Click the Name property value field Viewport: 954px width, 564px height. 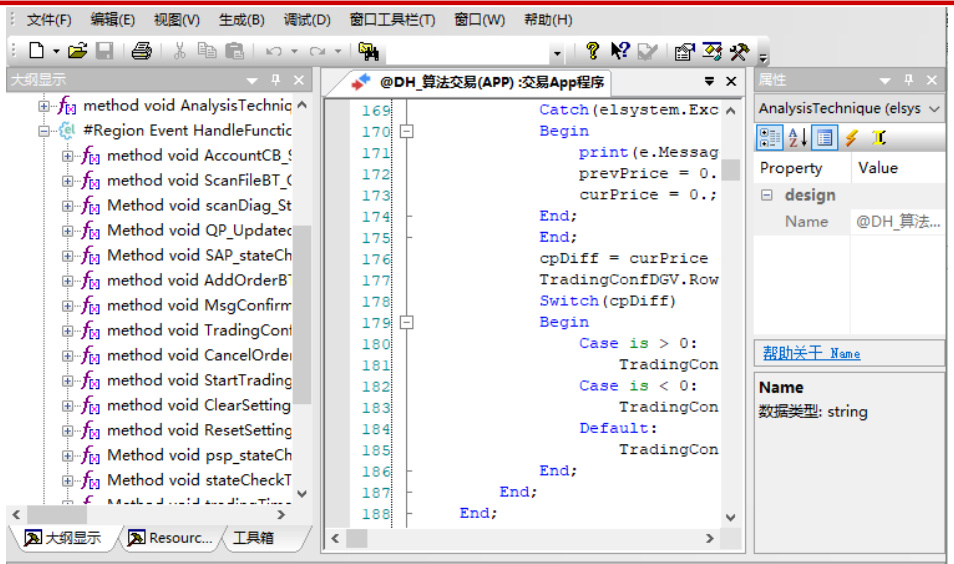(x=897, y=222)
